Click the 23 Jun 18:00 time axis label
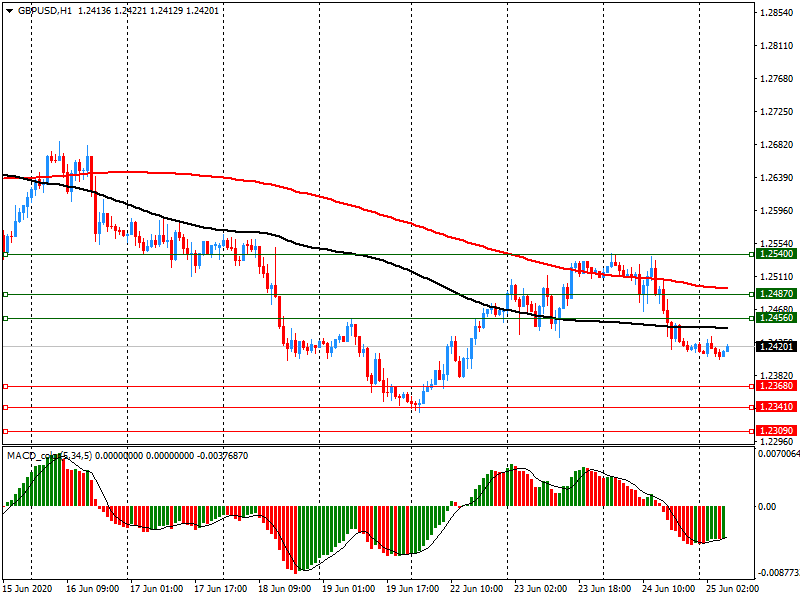Screen dimensions: 800x600 605,589
